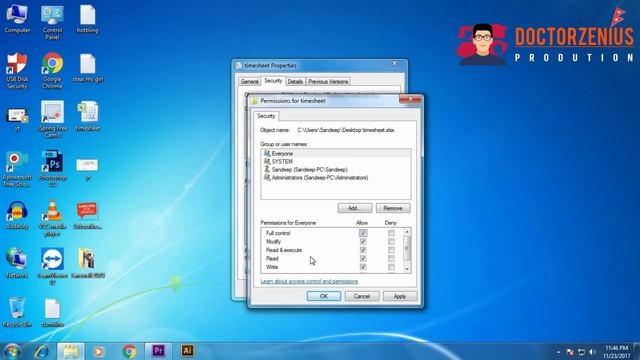Image resolution: width=640 pixels, height=360 pixels.
Task: Open Details tab in timesheet Properties
Action: point(295,82)
